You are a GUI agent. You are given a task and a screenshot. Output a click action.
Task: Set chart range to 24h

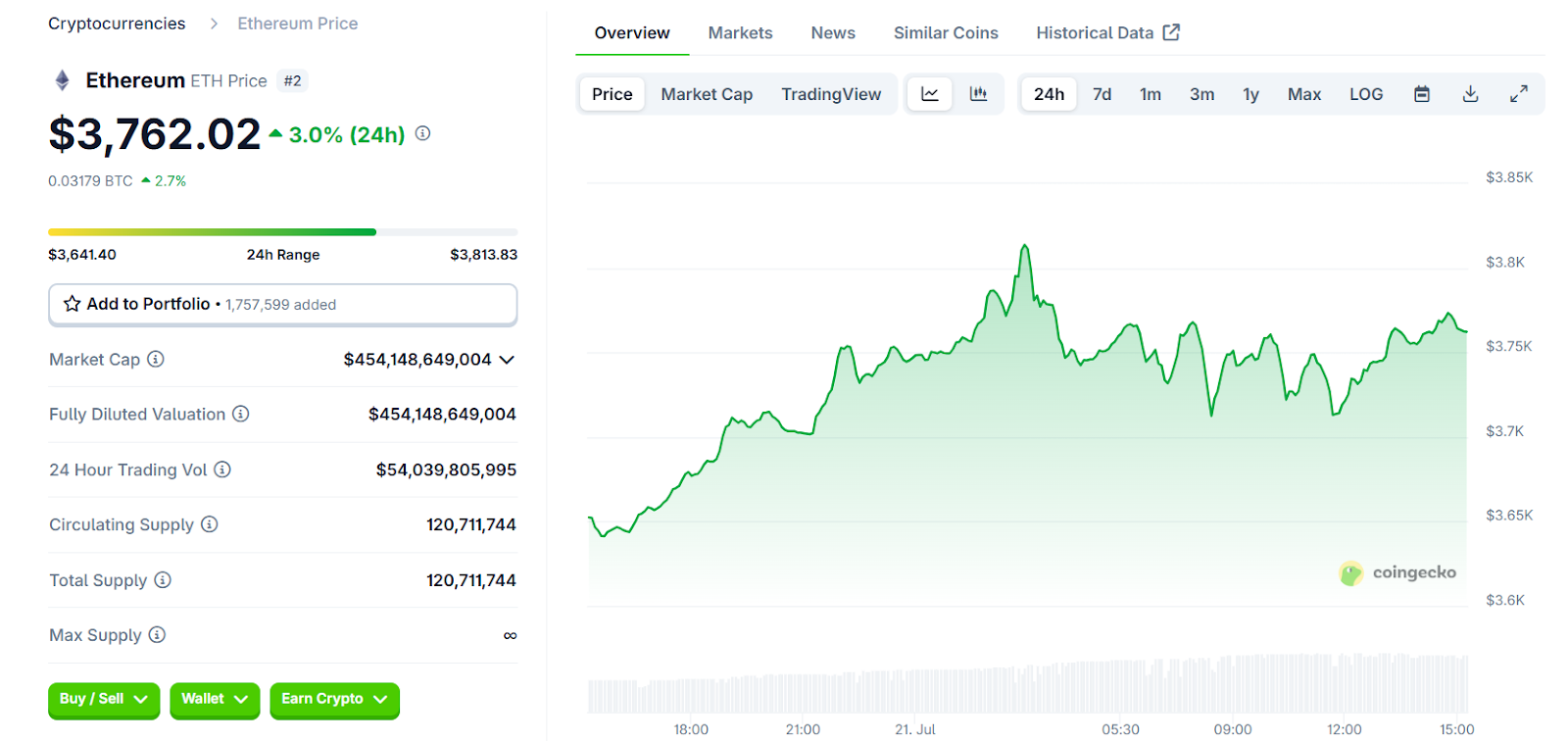[x=1049, y=94]
